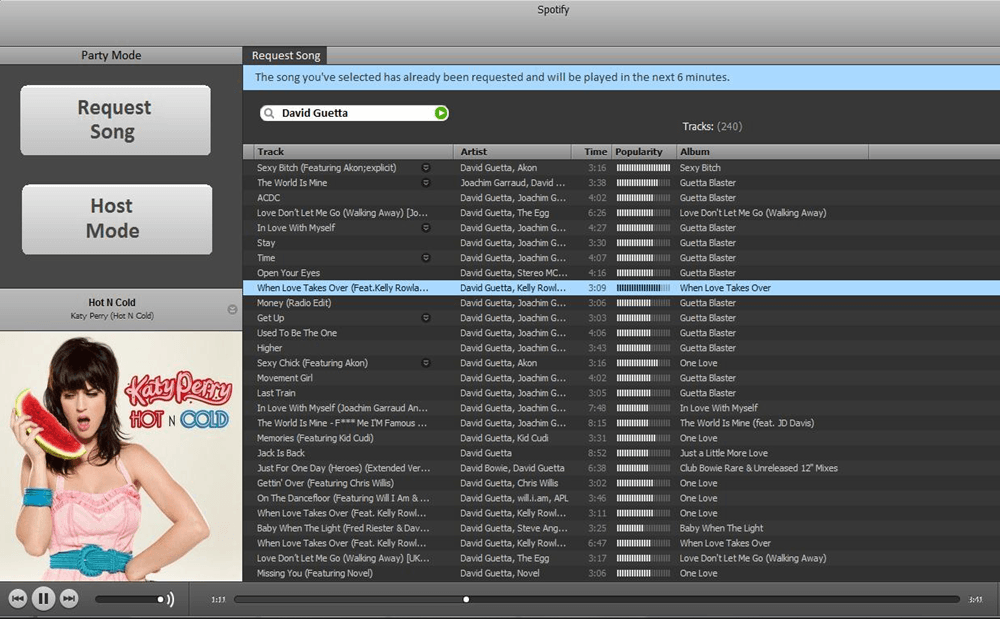Open dropdown for In Love With Myself
The width and height of the screenshot is (1000, 619).
[x=426, y=228]
